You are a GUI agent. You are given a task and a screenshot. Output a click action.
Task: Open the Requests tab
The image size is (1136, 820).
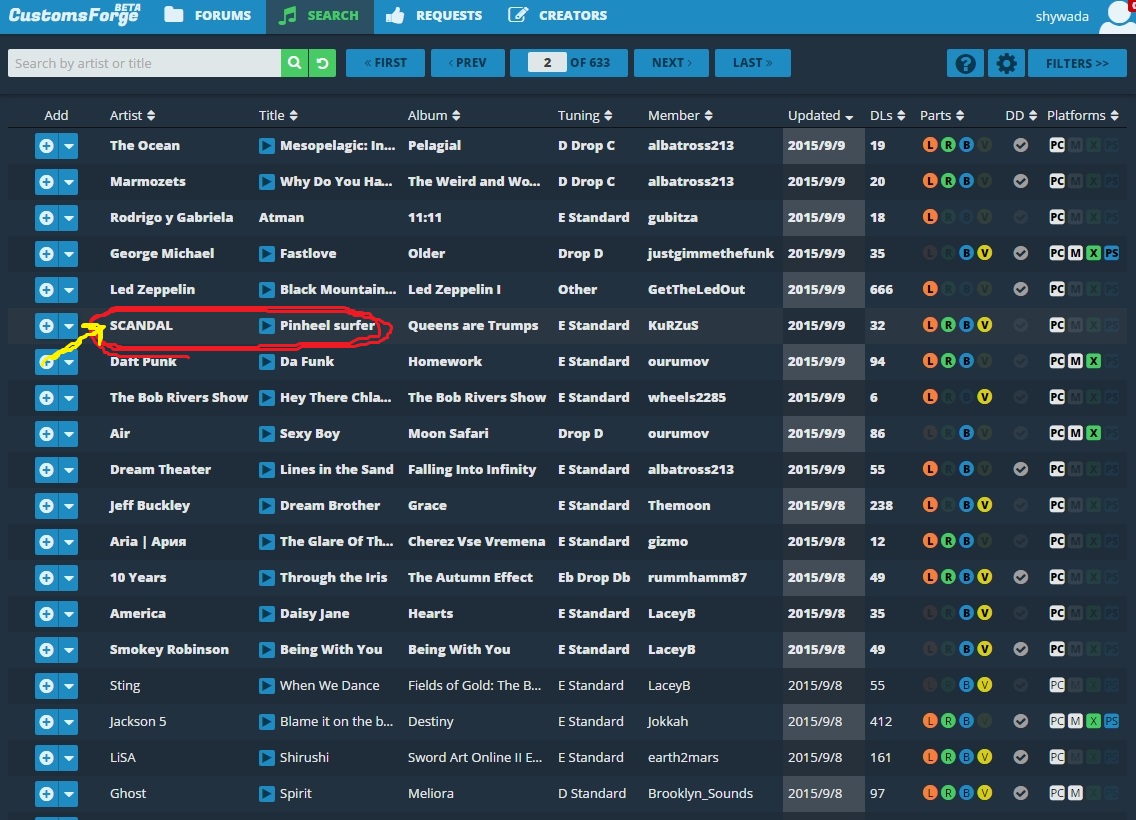pos(434,15)
